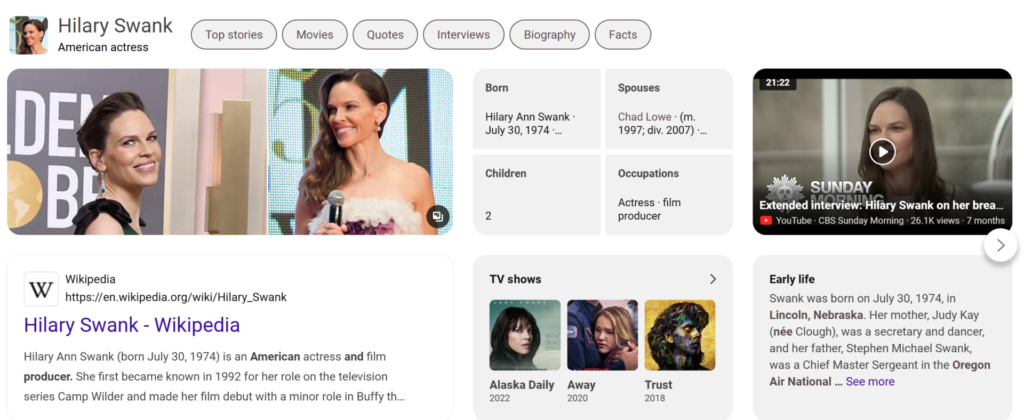
Task: Click the Golden Globes photo of Swank
Action: pyautogui.click(x=137, y=151)
